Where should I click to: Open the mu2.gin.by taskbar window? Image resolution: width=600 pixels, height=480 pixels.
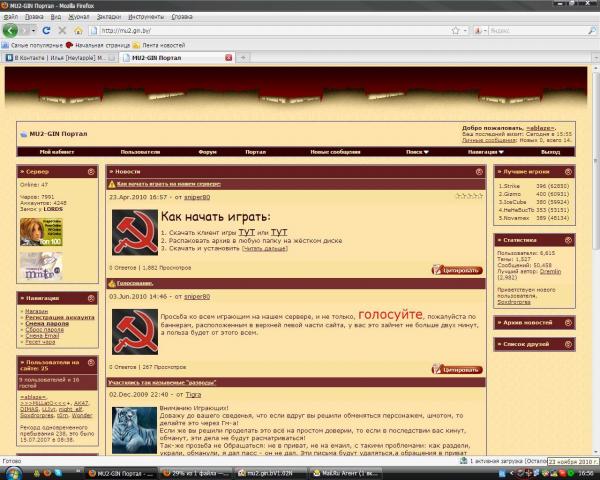(x=271, y=473)
